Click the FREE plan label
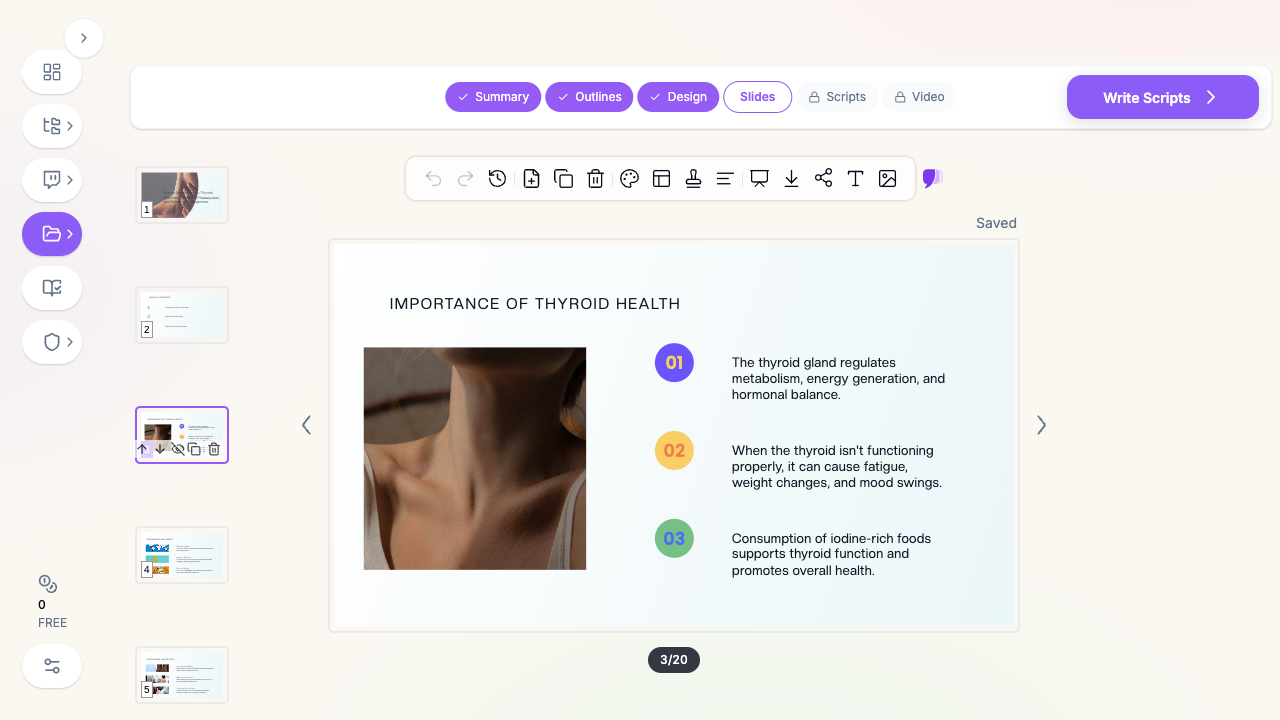The width and height of the screenshot is (1280, 720). [x=52, y=622]
